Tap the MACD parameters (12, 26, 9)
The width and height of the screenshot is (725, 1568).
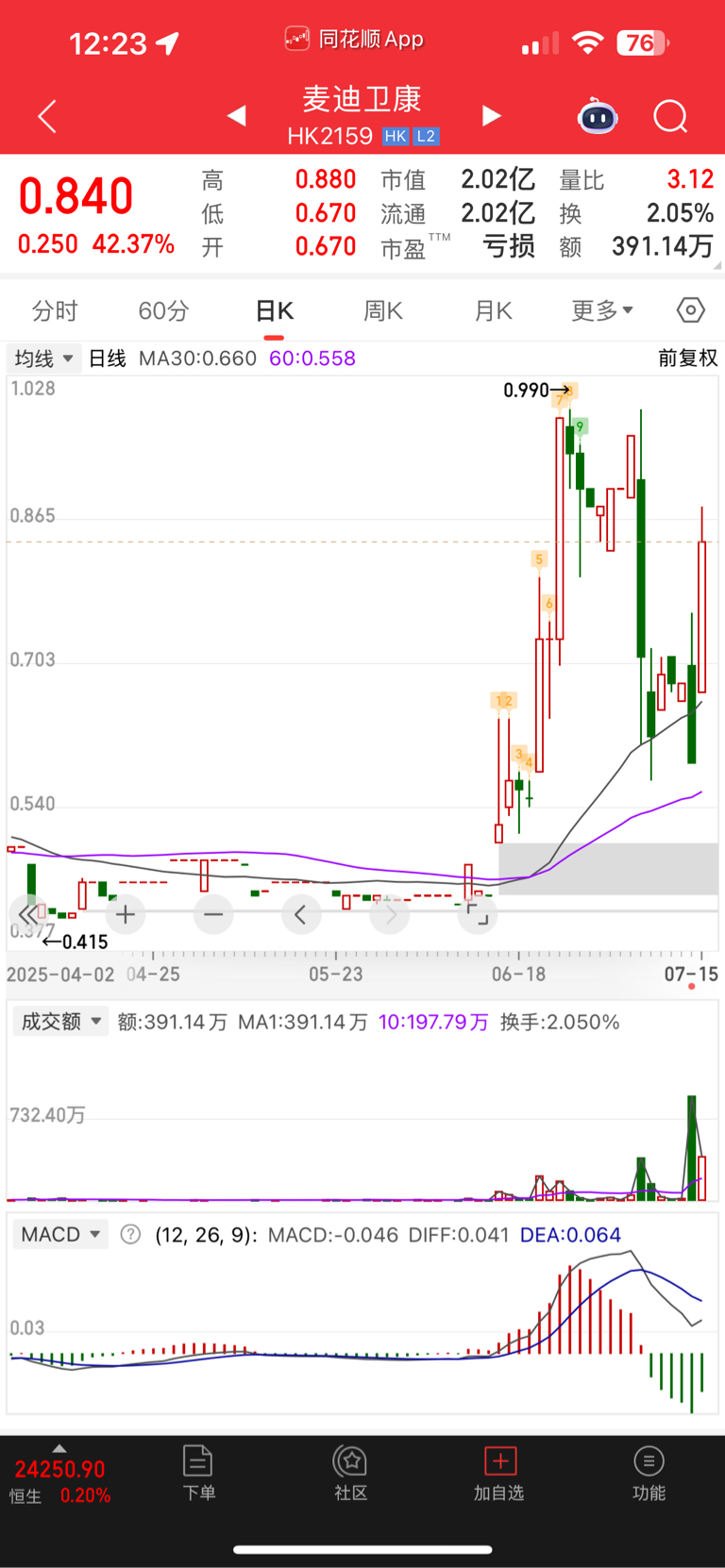click(x=206, y=1235)
